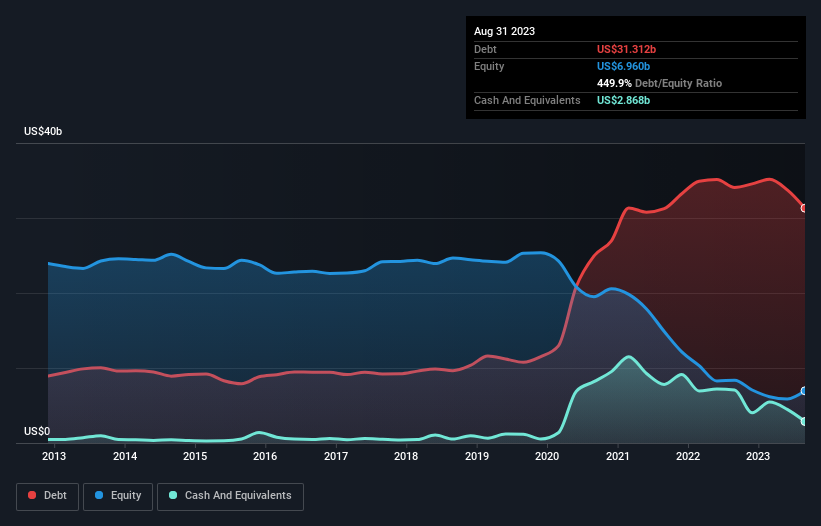821x526 pixels.
Task: Click the 2019 x-axis label
Action: 477,456
